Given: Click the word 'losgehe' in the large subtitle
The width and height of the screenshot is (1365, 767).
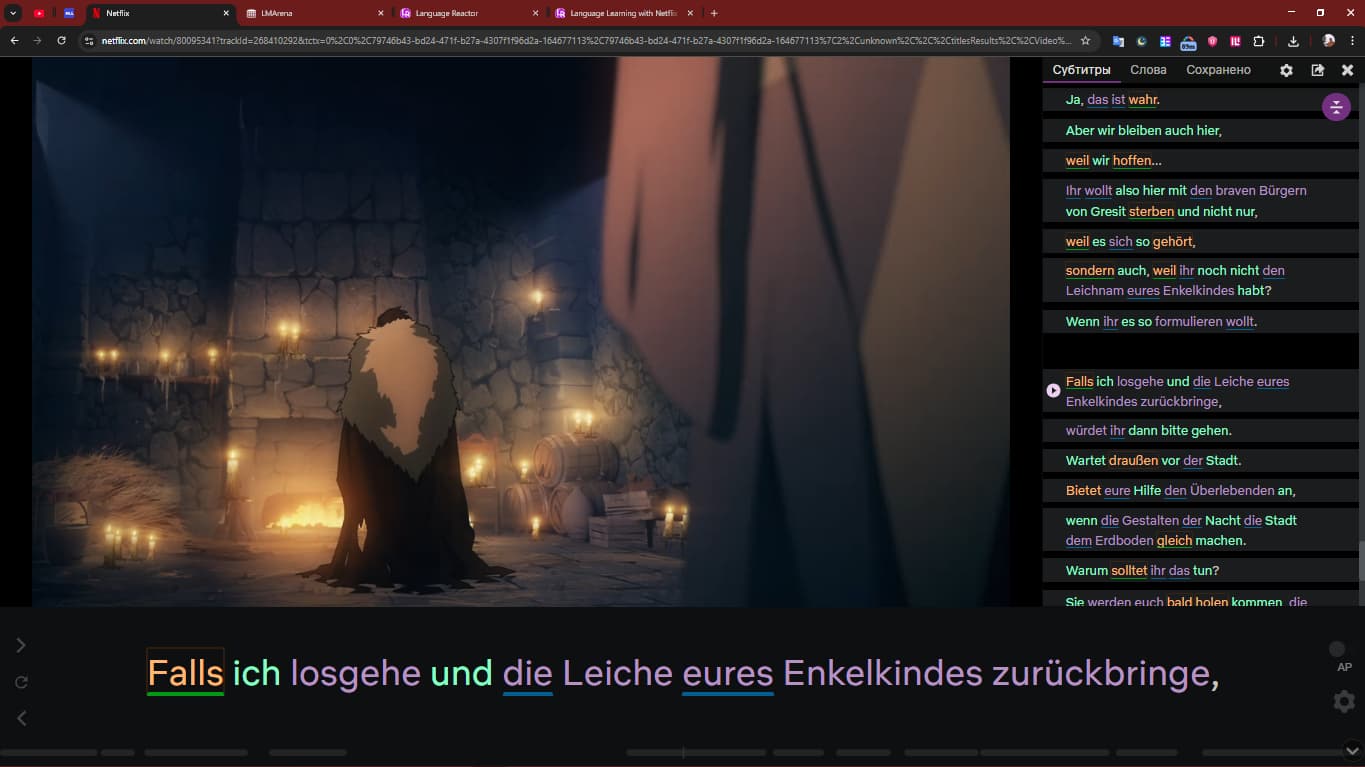Looking at the screenshot, I should pyautogui.click(x=355, y=673).
